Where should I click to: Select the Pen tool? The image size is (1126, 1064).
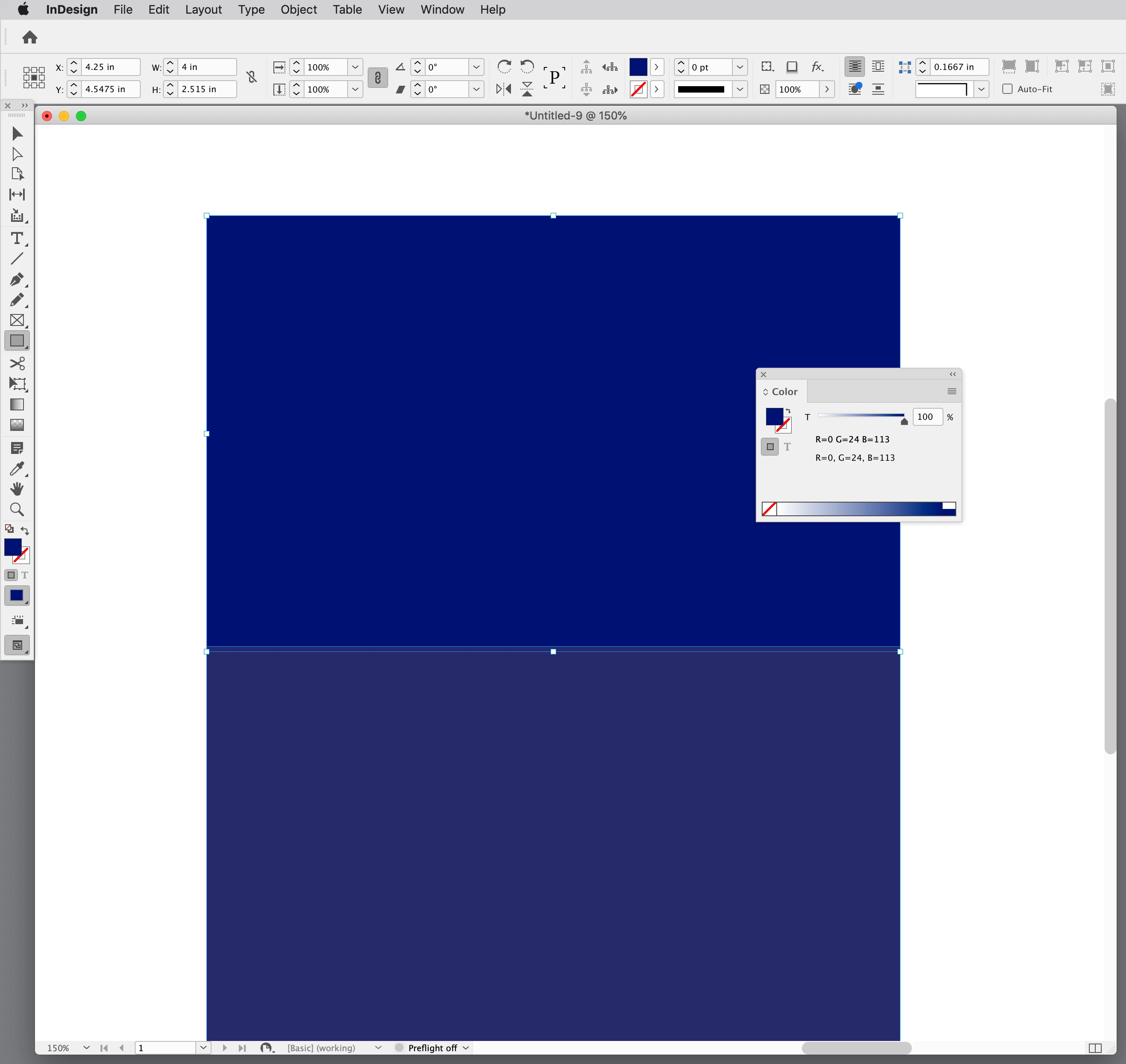click(x=17, y=279)
